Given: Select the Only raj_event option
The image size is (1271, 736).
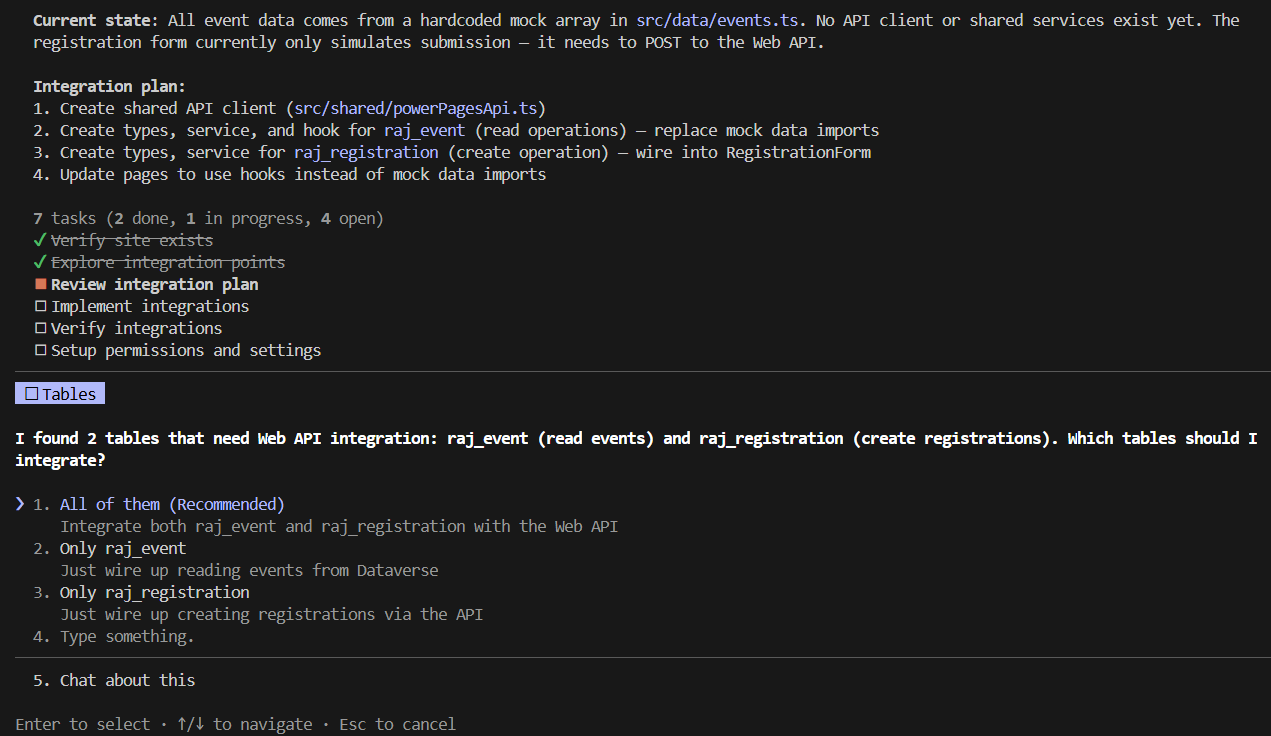Looking at the screenshot, I should (123, 548).
